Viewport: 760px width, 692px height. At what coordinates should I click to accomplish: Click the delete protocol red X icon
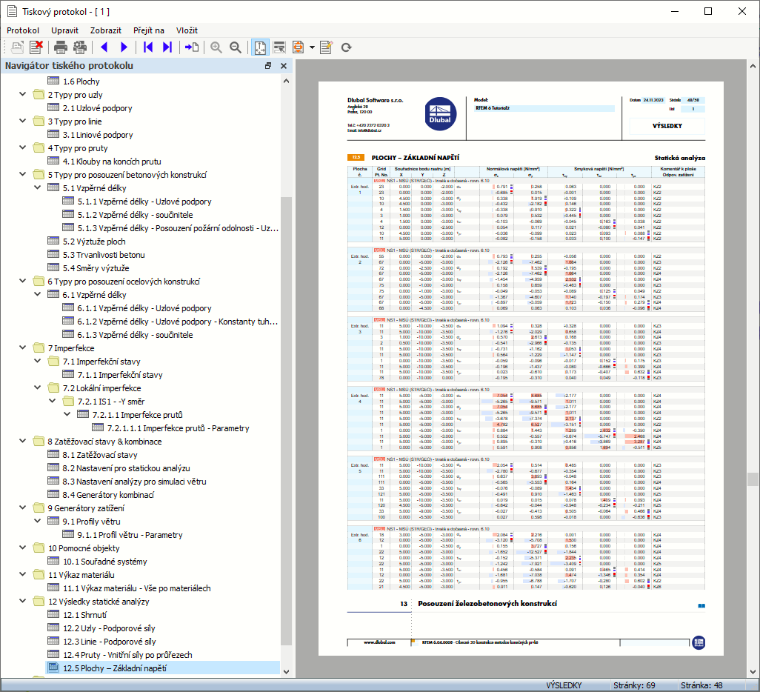(36, 47)
